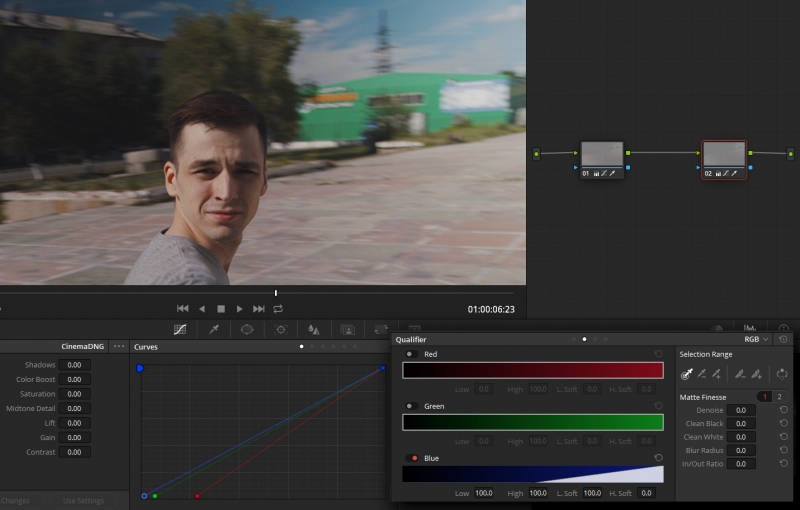The height and width of the screenshot is (510, 800).
Task: Open the Tracker palette icon
Action: coord(281,329)
